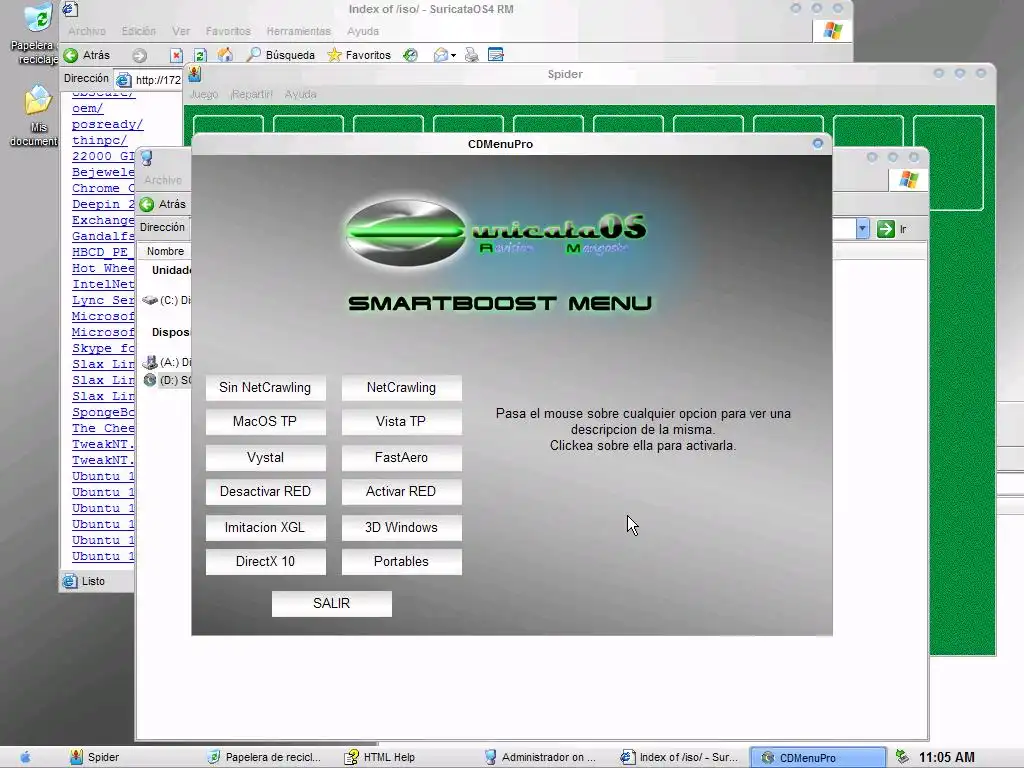Image resolution: width=1024 pixels, height=768 pixels.
Task: Open Archivo menu in Explorer window
Action: point(163,180)
